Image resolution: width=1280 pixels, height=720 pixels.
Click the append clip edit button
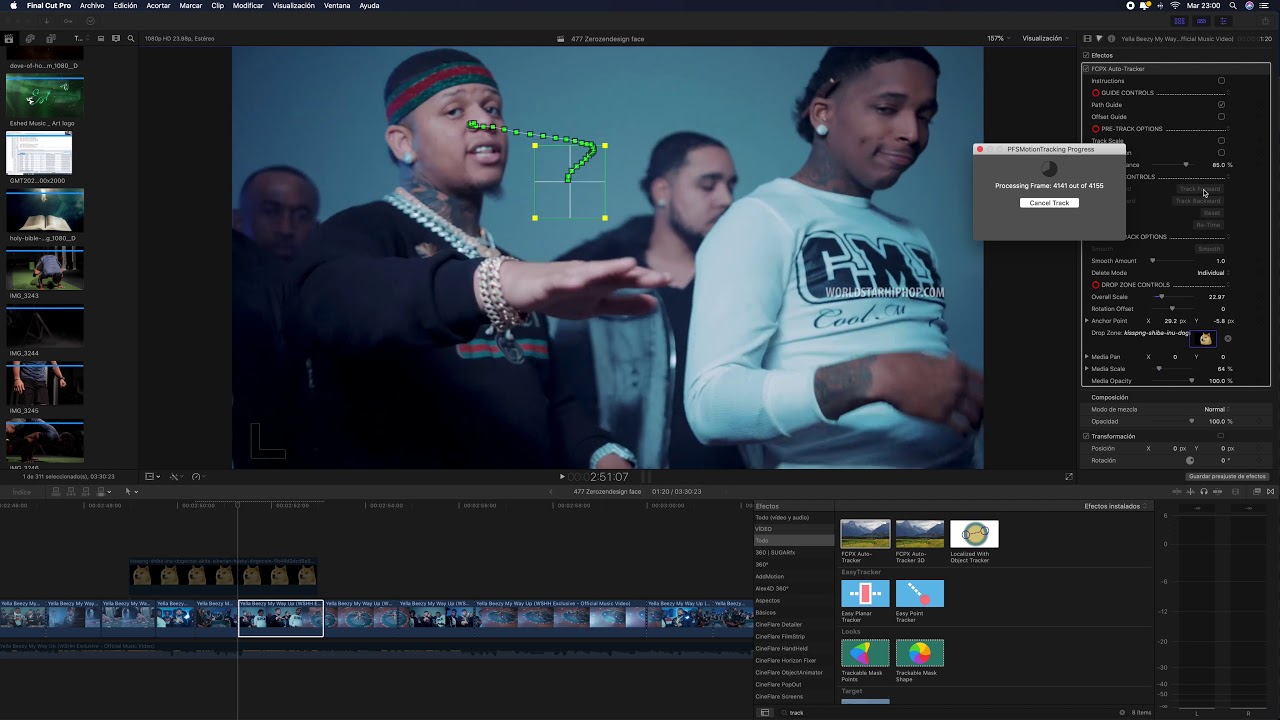(87, 491)
